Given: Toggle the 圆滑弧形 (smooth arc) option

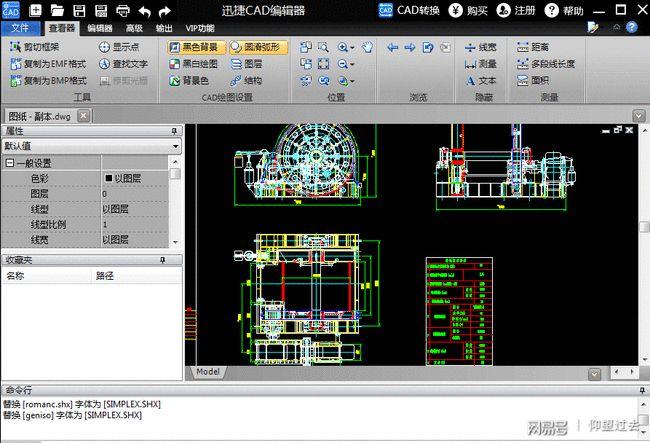Looking at the screenshot, I should click(x=257, y=47).
